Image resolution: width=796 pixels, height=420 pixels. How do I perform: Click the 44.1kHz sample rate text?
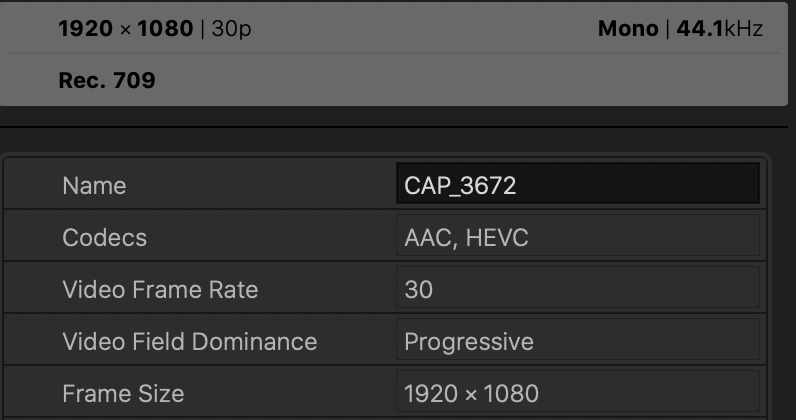(720, 28)
